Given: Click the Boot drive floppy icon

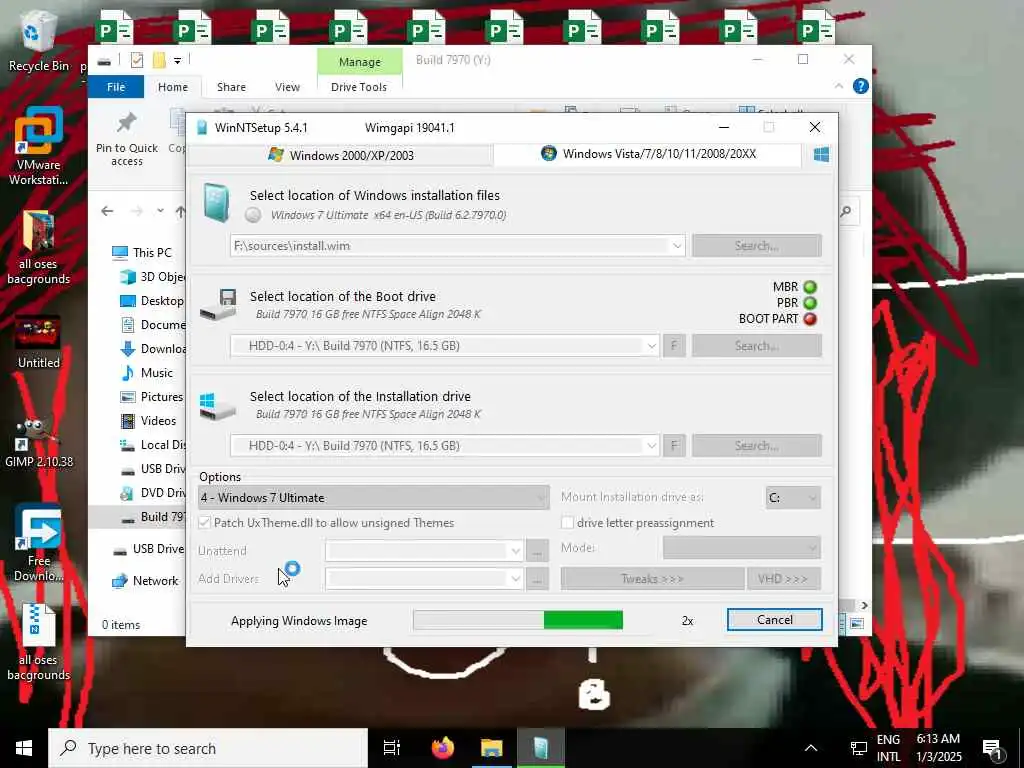Looking at the screenshot, I should pos(218,304).
